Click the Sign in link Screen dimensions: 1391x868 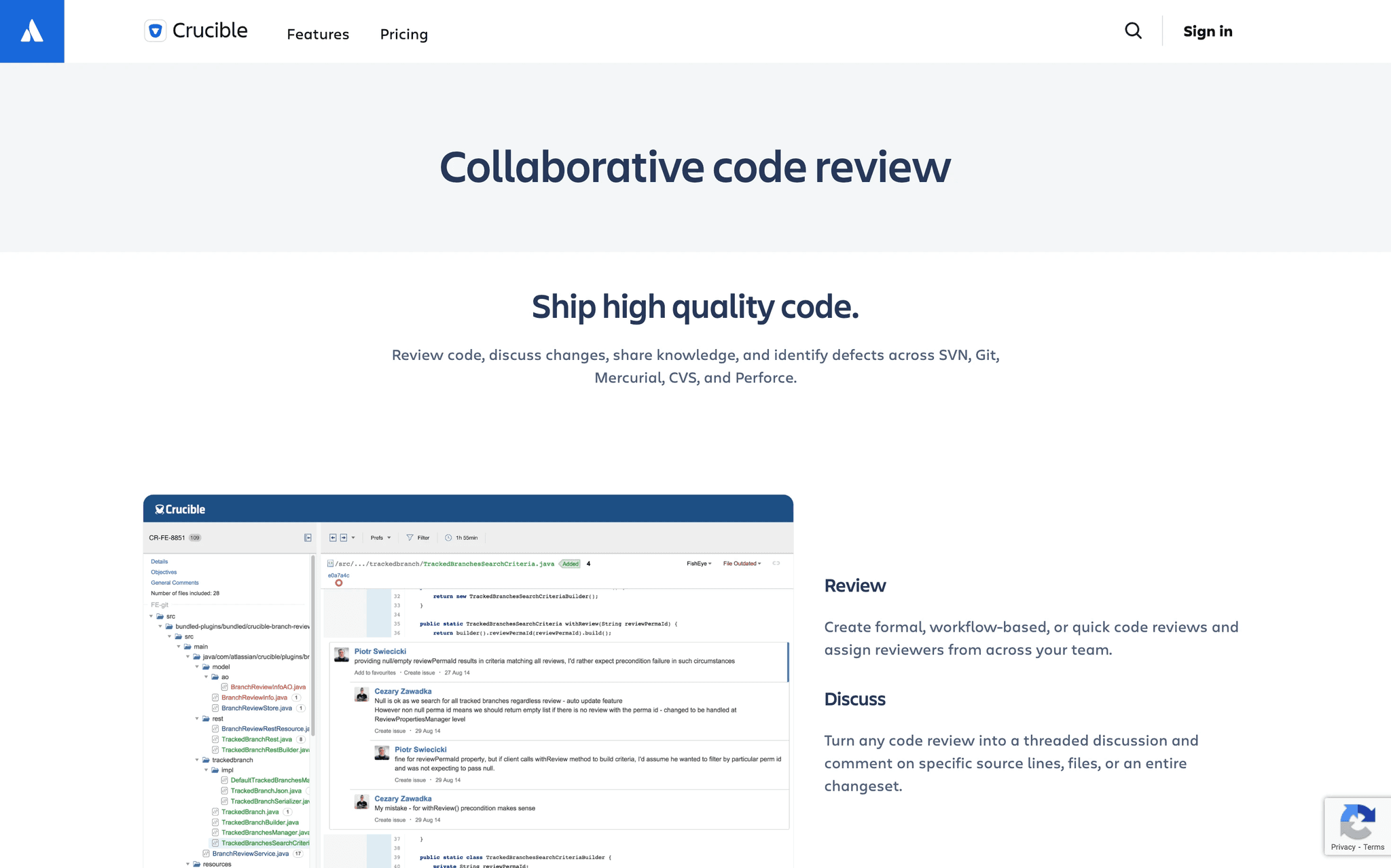(x=1207, y=31)
